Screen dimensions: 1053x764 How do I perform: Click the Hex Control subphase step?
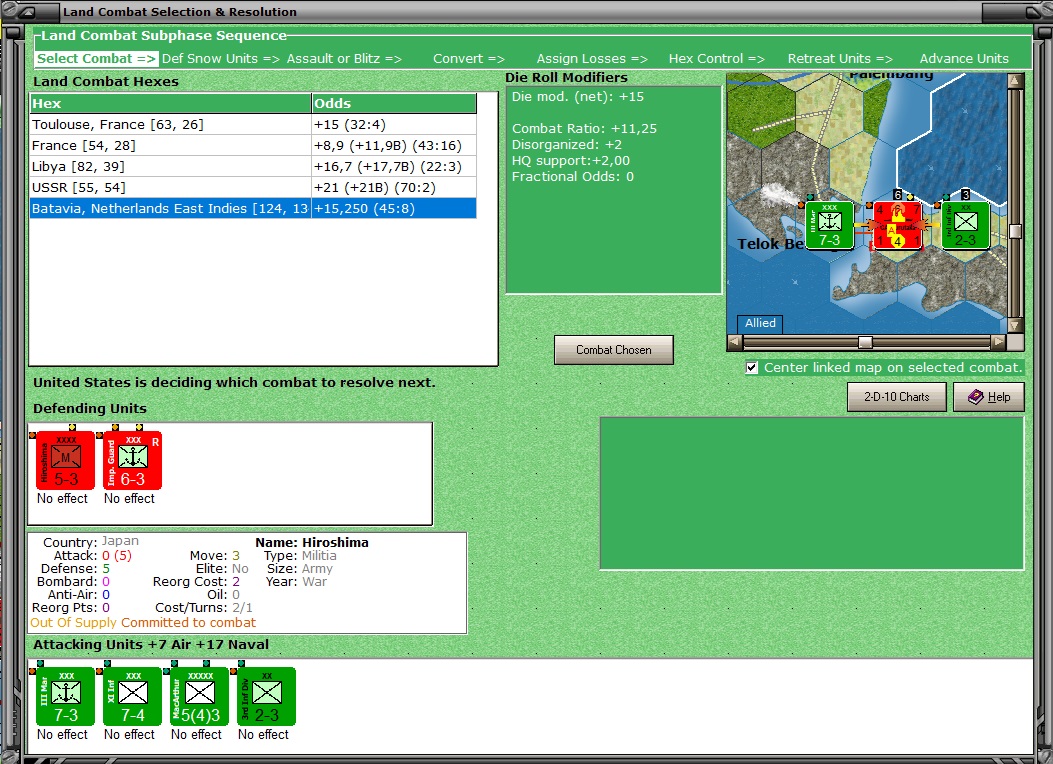click(x=717, y=59)
